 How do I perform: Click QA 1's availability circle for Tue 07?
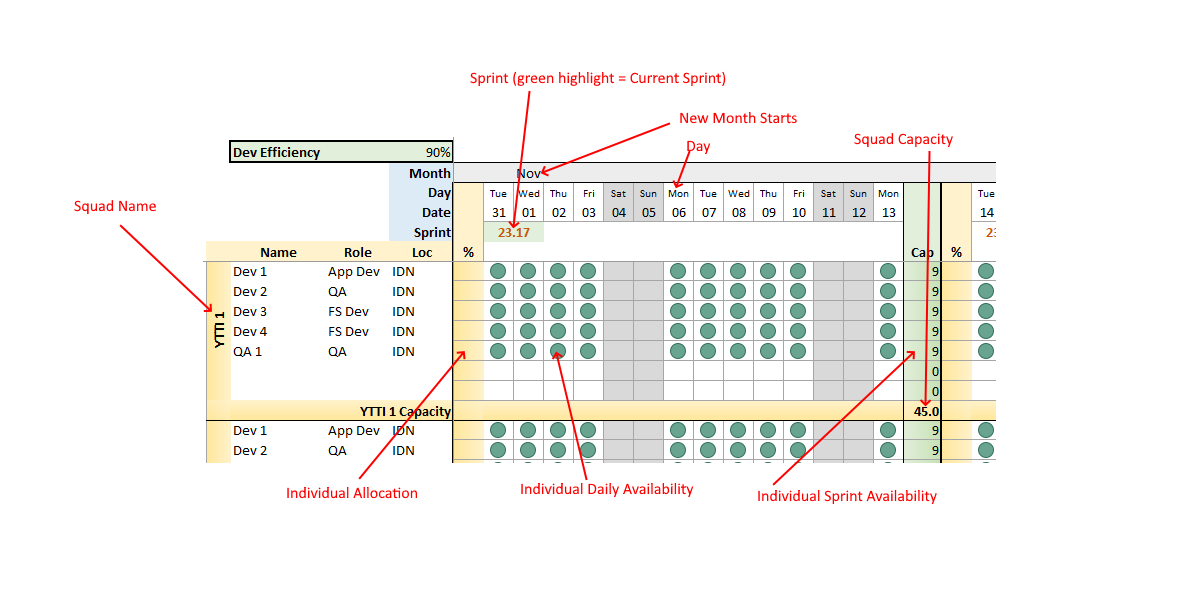tap(708, 351)
